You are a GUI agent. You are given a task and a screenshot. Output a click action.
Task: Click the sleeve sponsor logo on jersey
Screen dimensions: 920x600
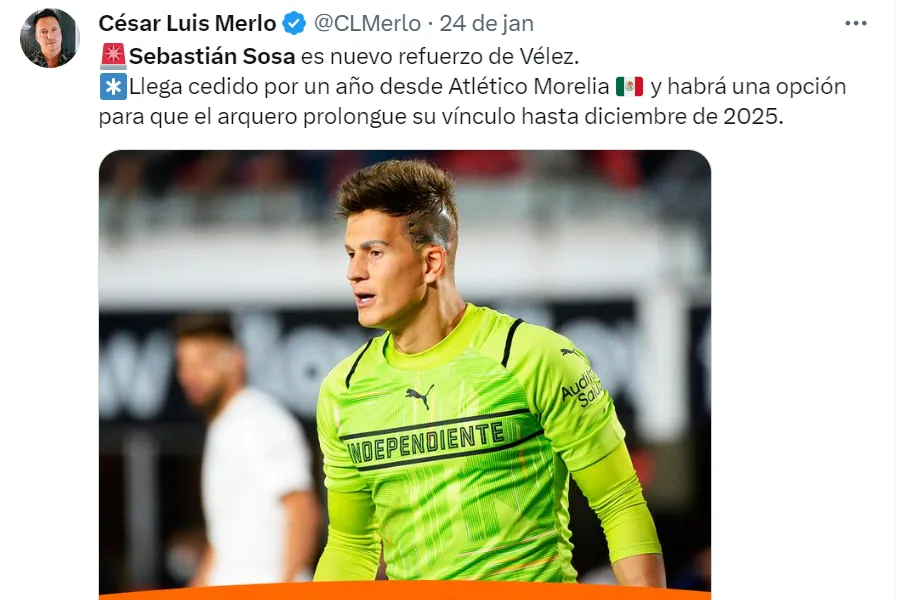pyautogui.click(x=582, y=387)
